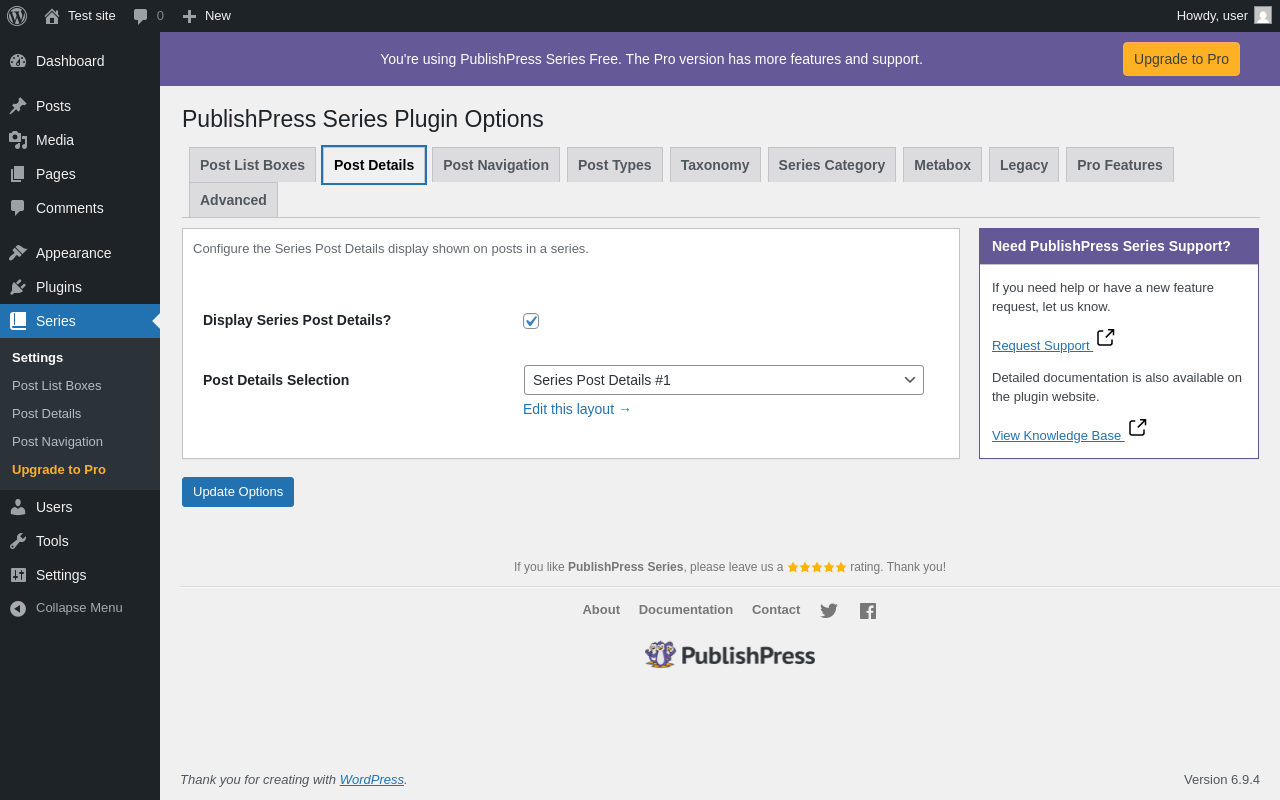The image size is (1280, 800).
Task: Select the Advanced tab
Action: [233, 200]
